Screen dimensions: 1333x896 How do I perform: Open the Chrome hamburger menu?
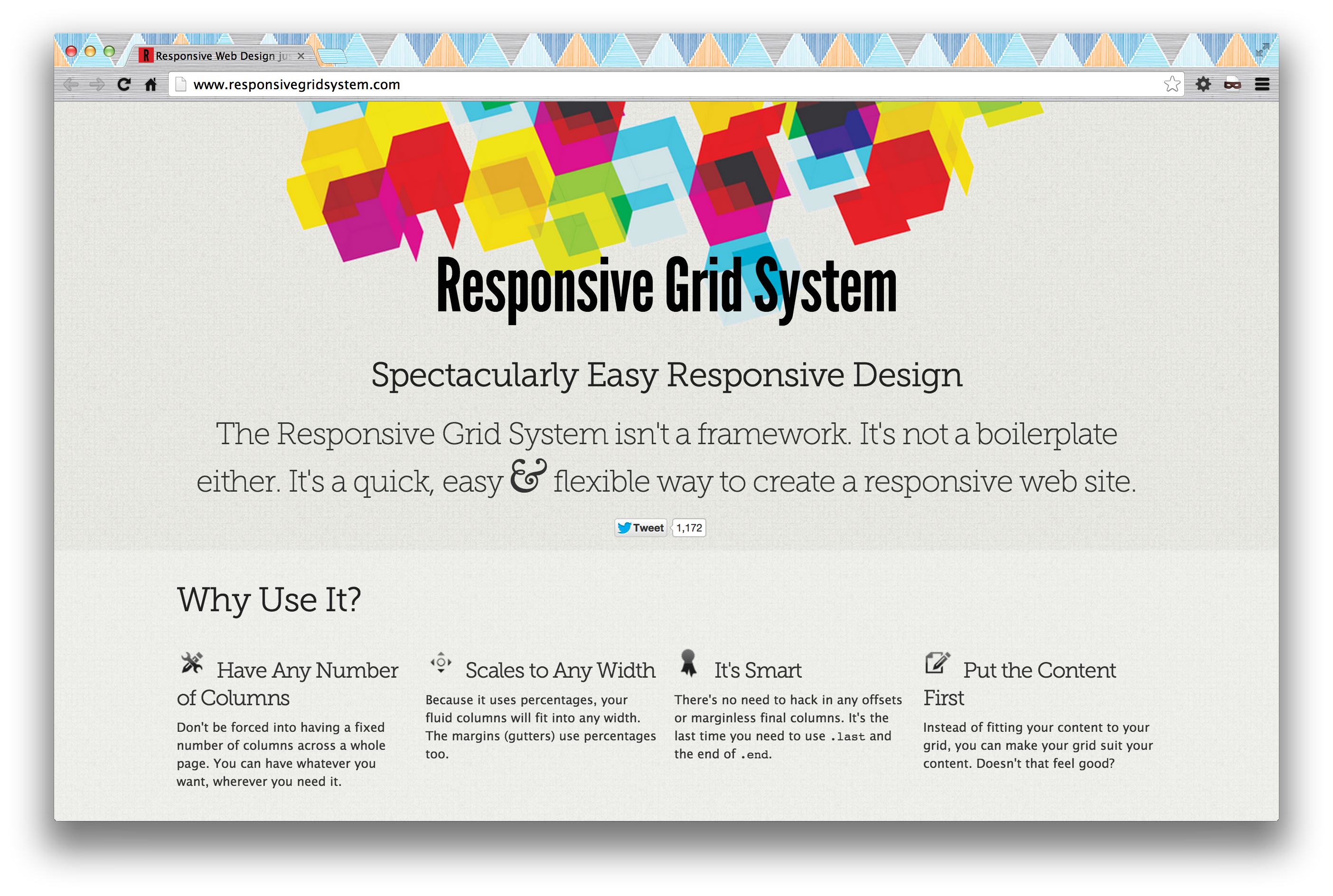[x=1262, y=84]
